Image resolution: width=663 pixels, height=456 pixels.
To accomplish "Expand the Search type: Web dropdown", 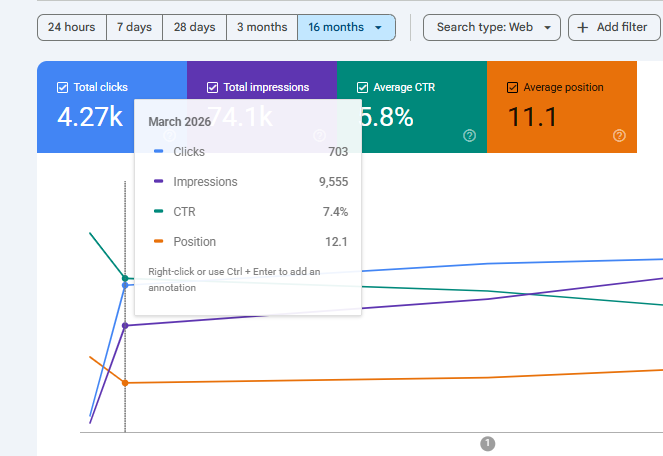I will (492, 27).
